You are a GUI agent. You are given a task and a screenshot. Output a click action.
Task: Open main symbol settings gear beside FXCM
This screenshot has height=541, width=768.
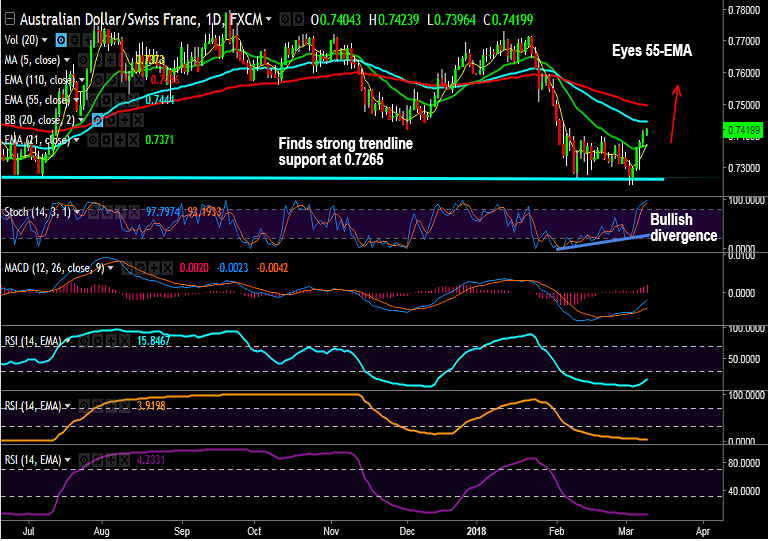(x=298, y=20)
